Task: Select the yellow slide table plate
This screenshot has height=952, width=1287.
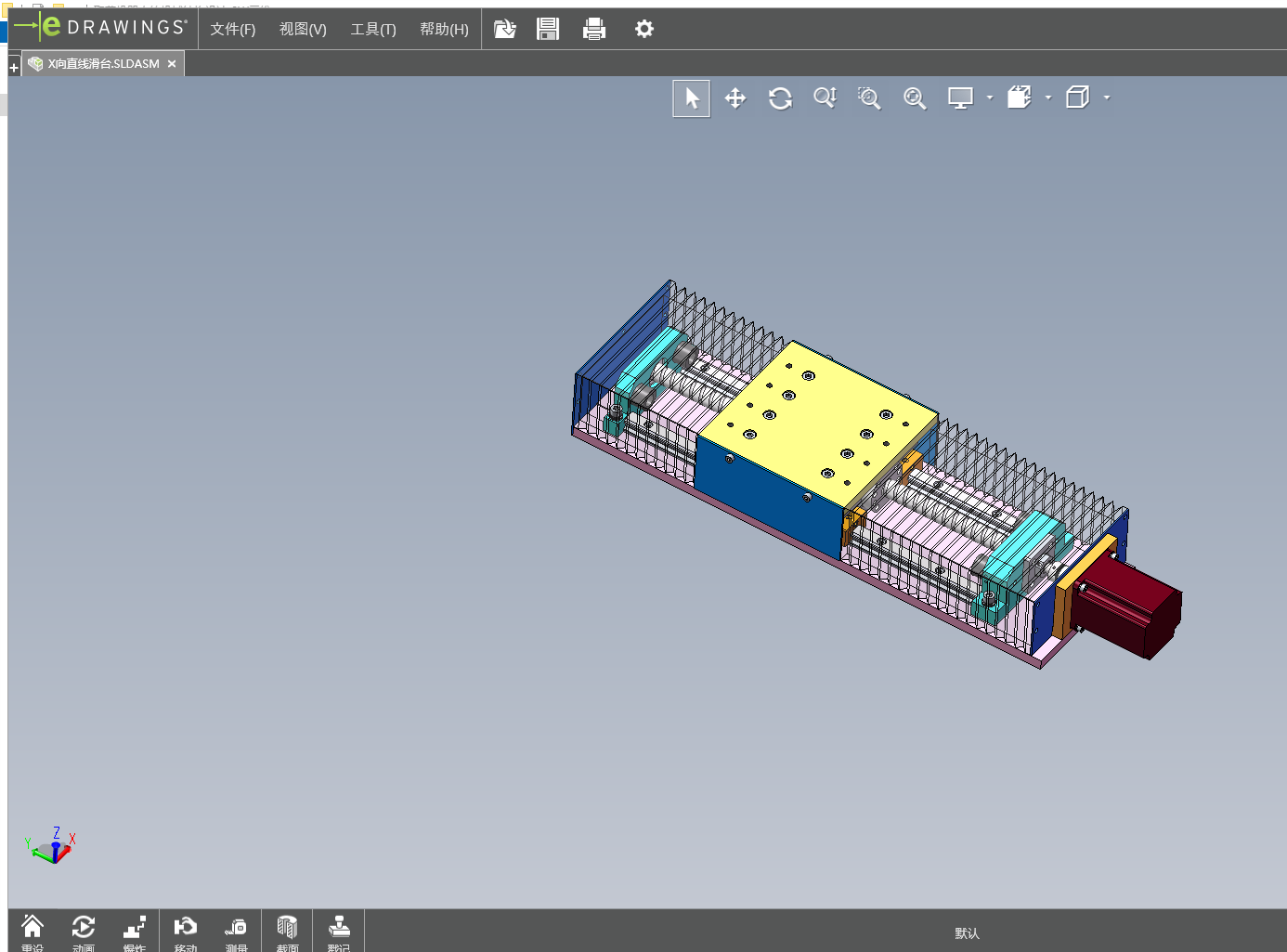Action: point(819,423)
